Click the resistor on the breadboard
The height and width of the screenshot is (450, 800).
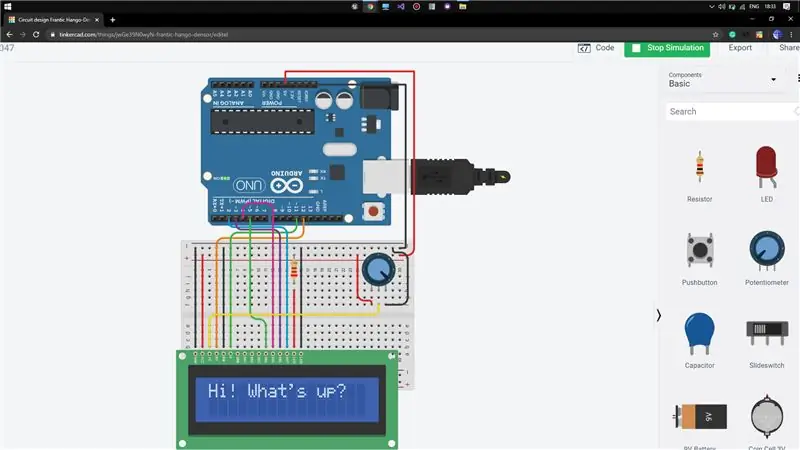click(x=294, y=269)
